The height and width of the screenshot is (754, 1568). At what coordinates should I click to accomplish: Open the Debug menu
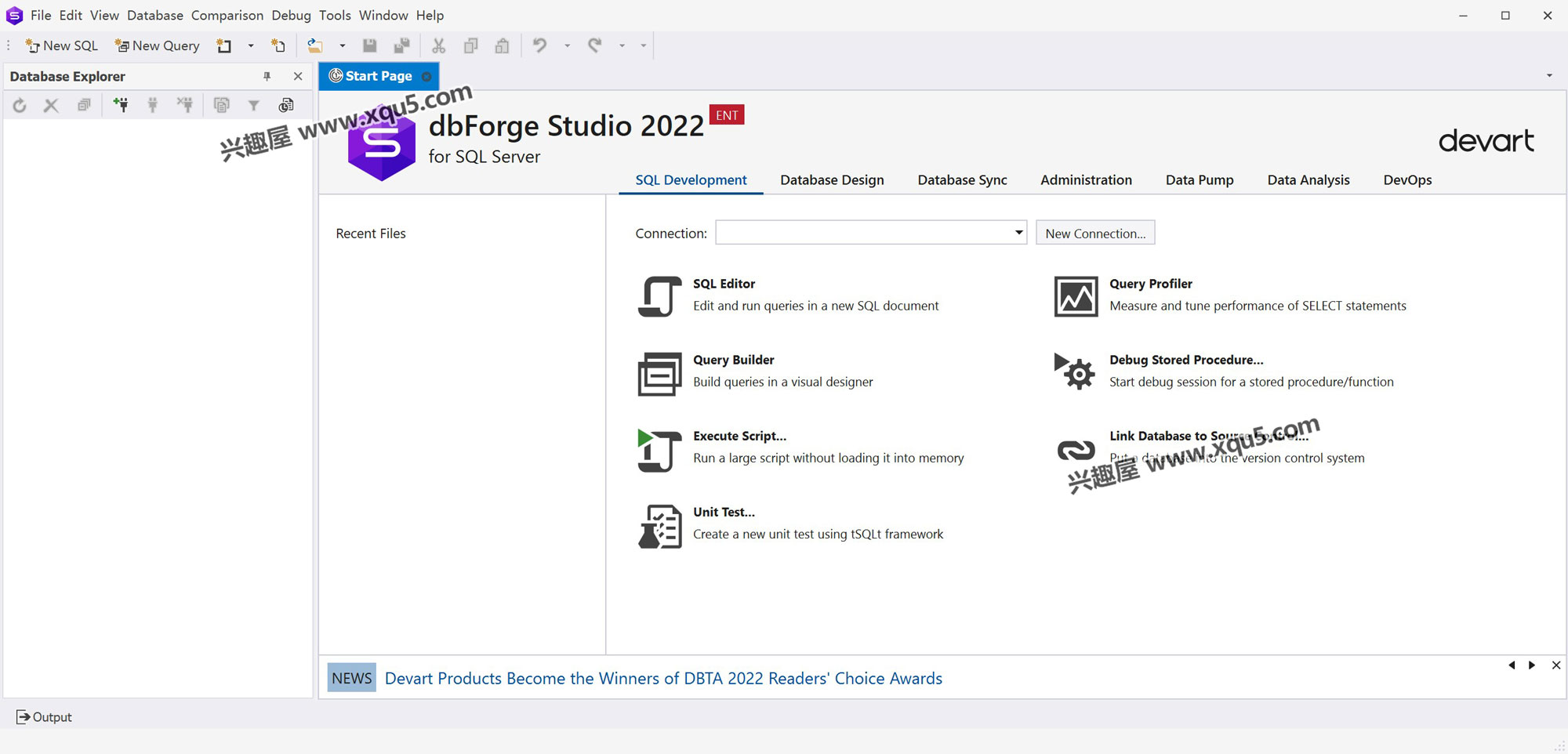tap(292, 15)
